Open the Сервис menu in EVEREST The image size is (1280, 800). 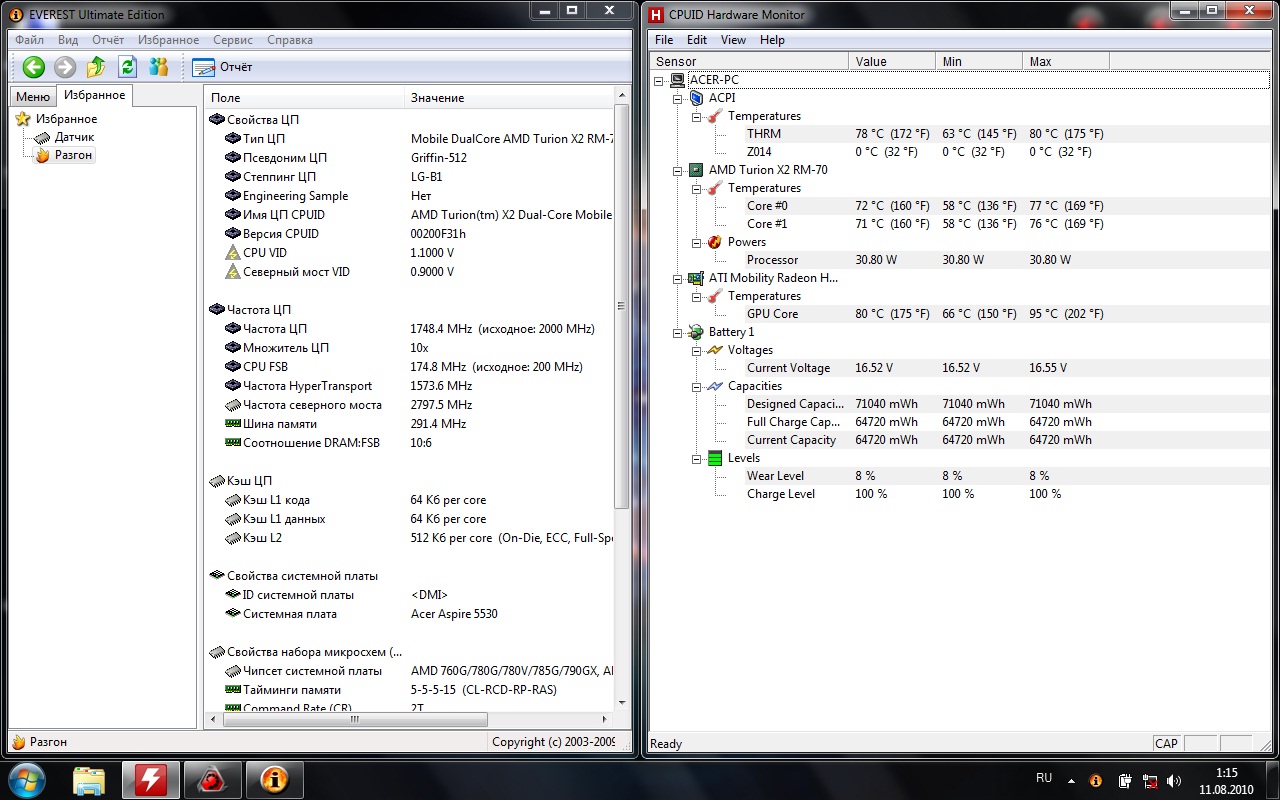click(233, 40)
